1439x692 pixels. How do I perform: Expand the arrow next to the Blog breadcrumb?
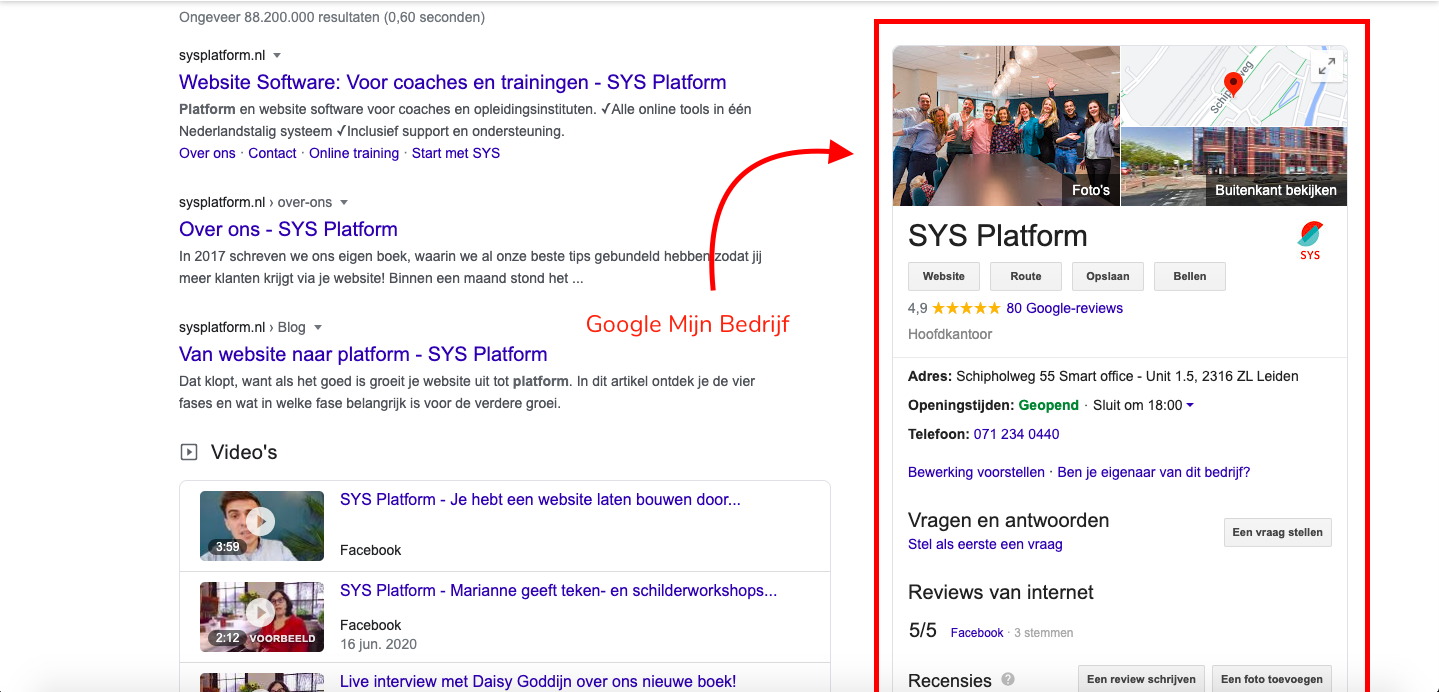tap(318, 327)
